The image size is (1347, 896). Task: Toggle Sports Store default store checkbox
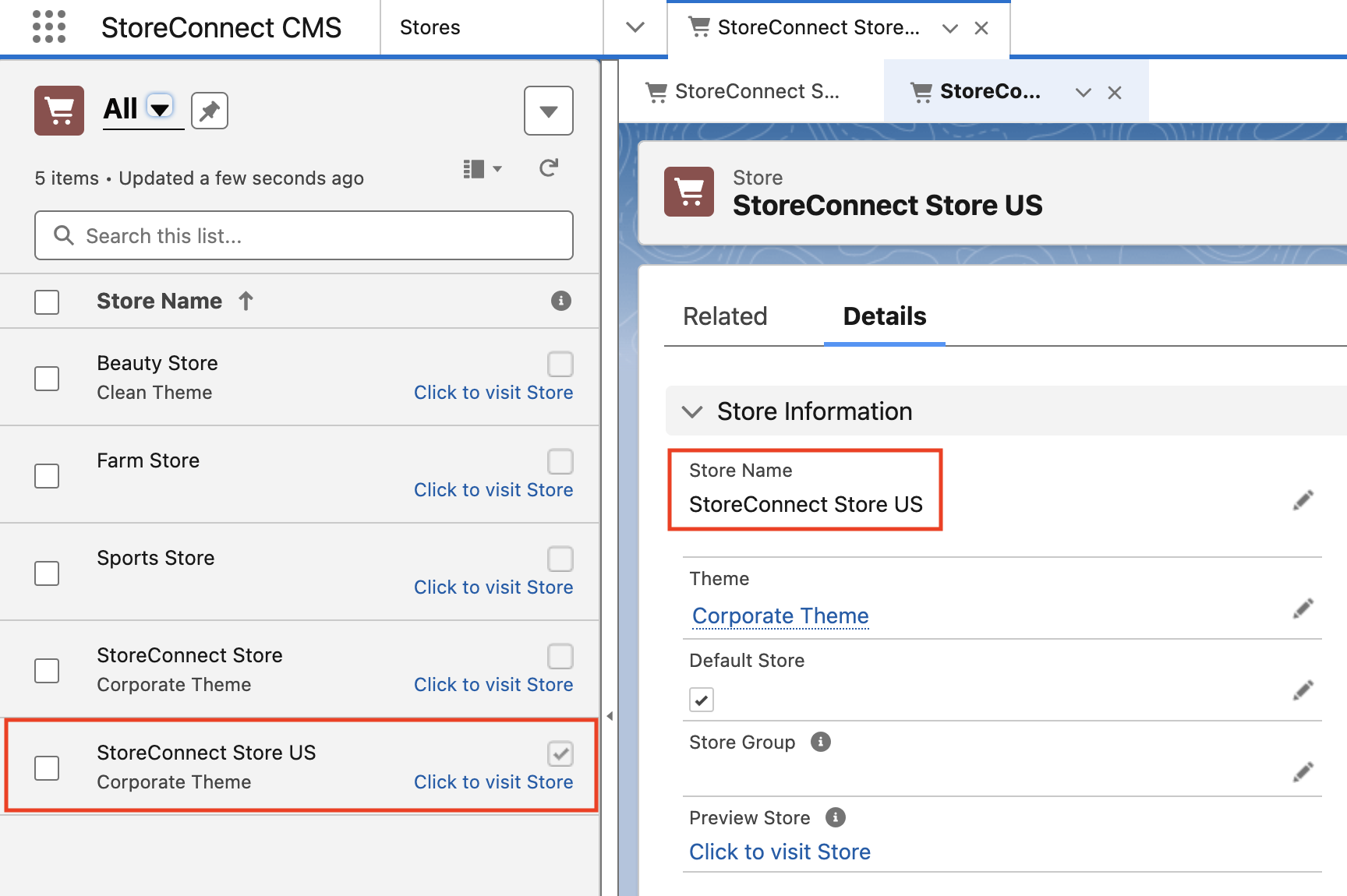[x=560, y=559]
